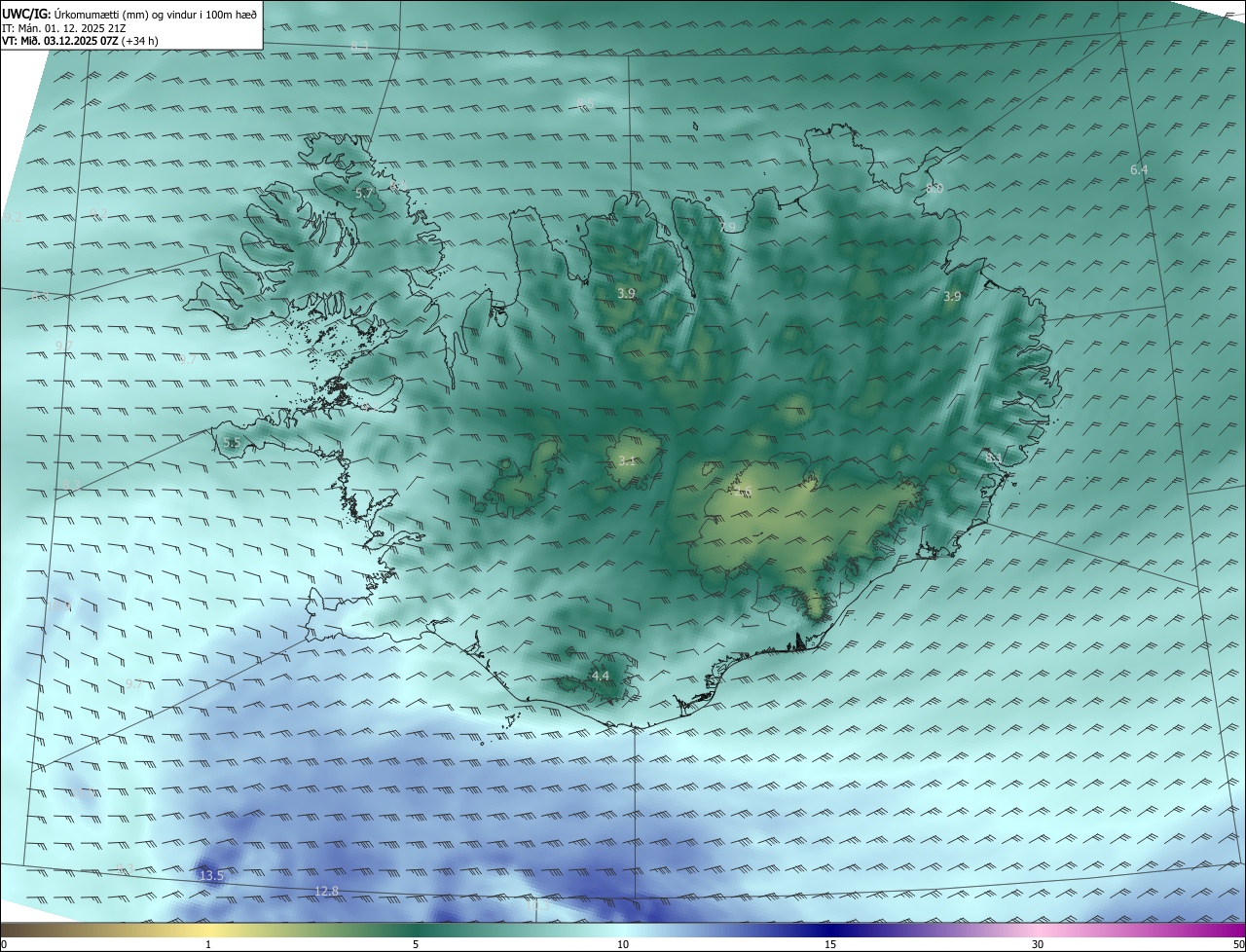Click the 10 tick on the color scale

pos(623,945)
